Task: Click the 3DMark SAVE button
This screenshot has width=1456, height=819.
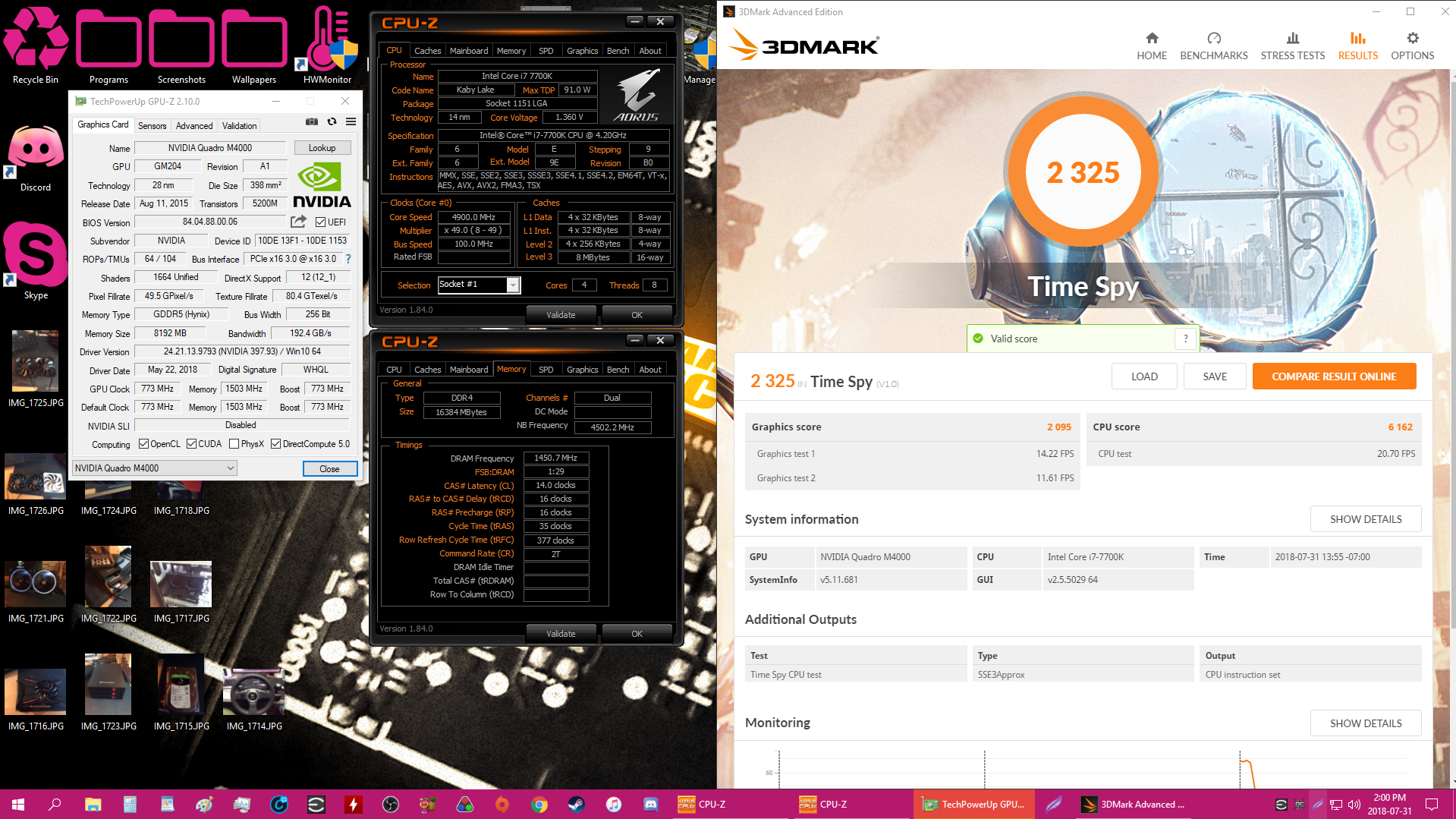Action: click(1215, 376)
